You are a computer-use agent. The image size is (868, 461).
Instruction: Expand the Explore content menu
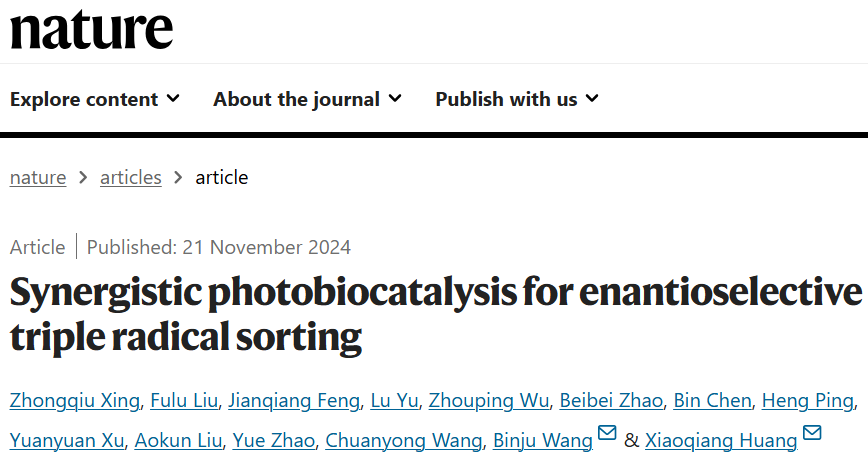click(x=95, y=99)
